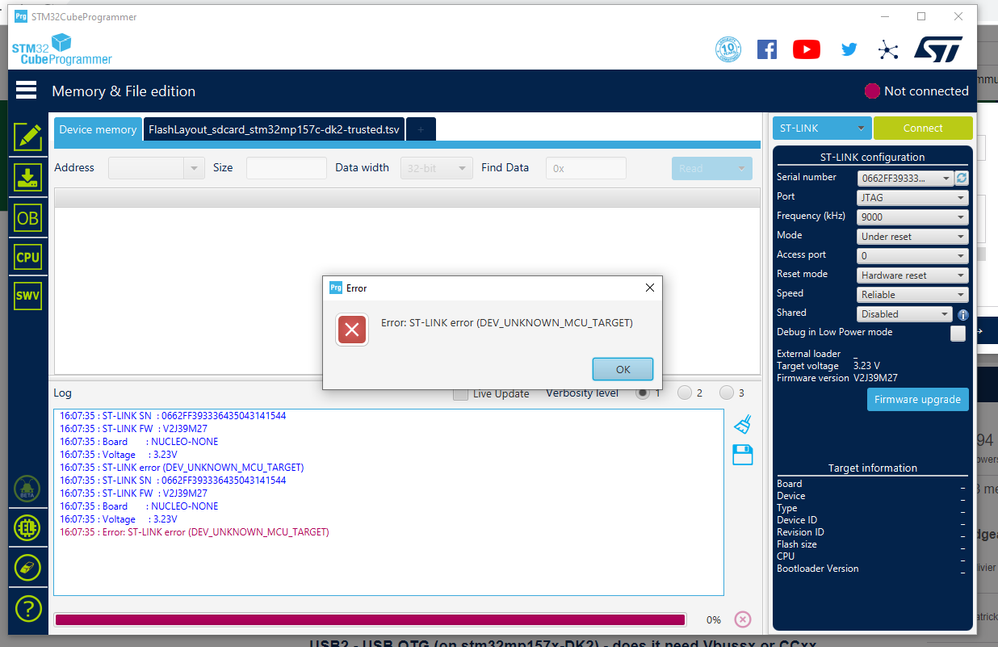
Task: Open the Port JTAG dropdown
Action: click(912, 198)
